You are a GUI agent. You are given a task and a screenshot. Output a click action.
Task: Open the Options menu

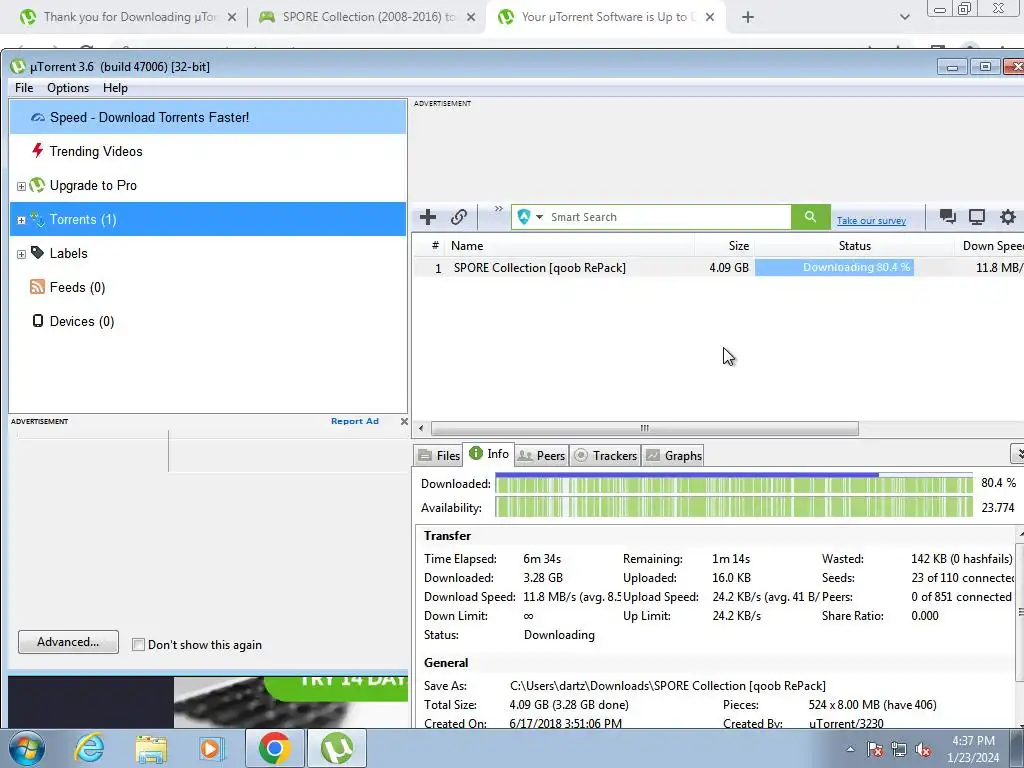pyautogui.click(x=68, y=88)
